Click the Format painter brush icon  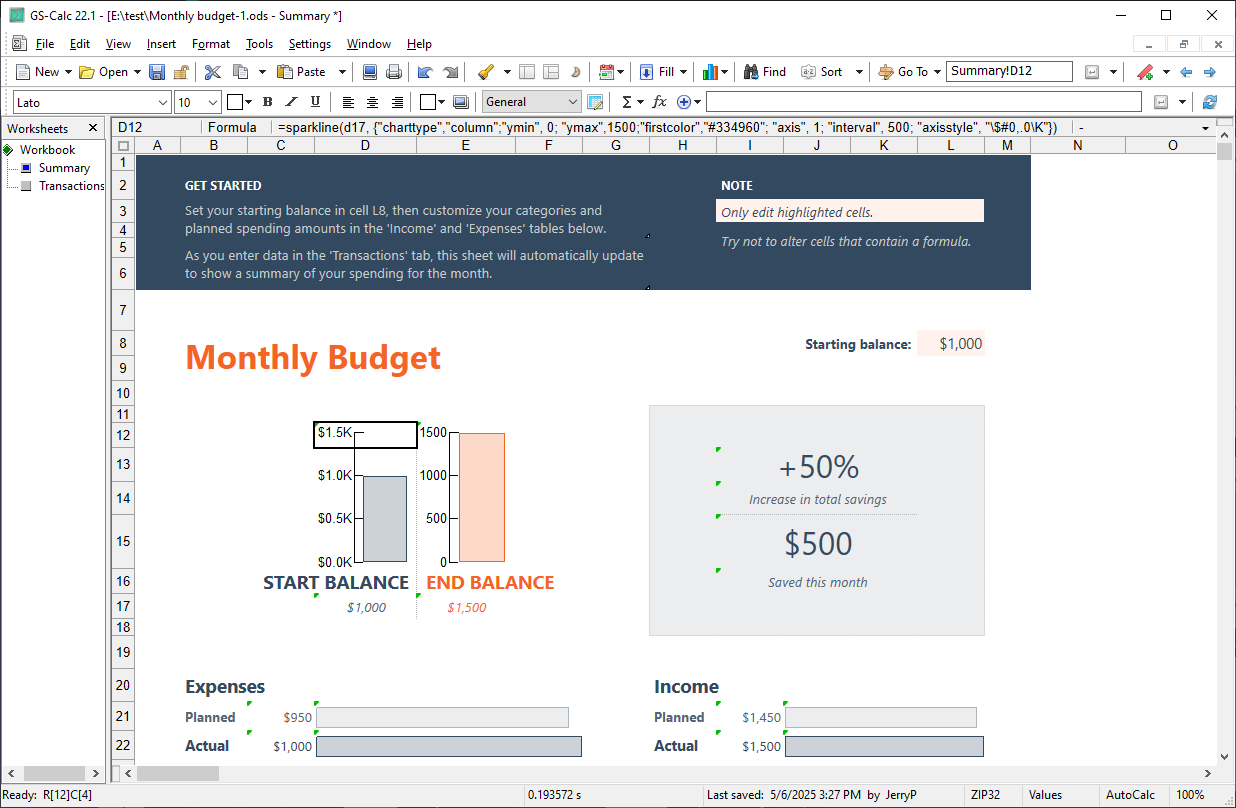coord(486,72)
